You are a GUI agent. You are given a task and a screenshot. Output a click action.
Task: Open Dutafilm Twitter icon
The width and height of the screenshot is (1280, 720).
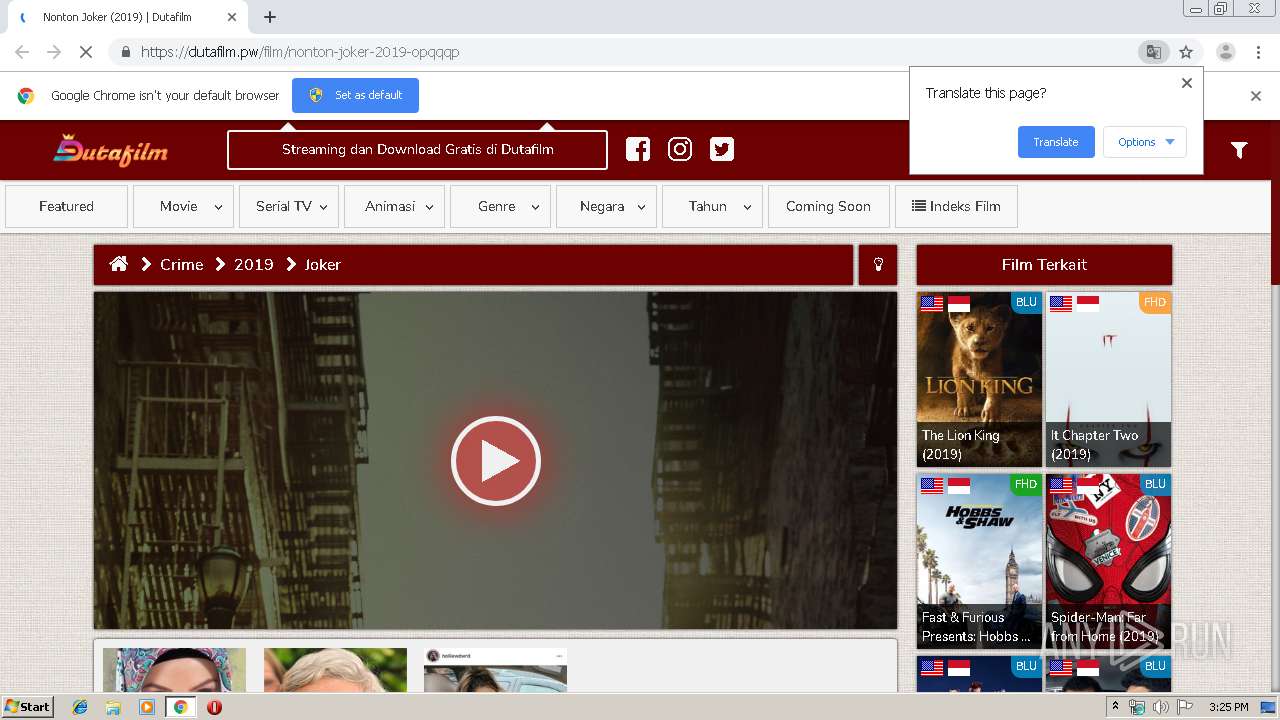(x=722, y=150)
